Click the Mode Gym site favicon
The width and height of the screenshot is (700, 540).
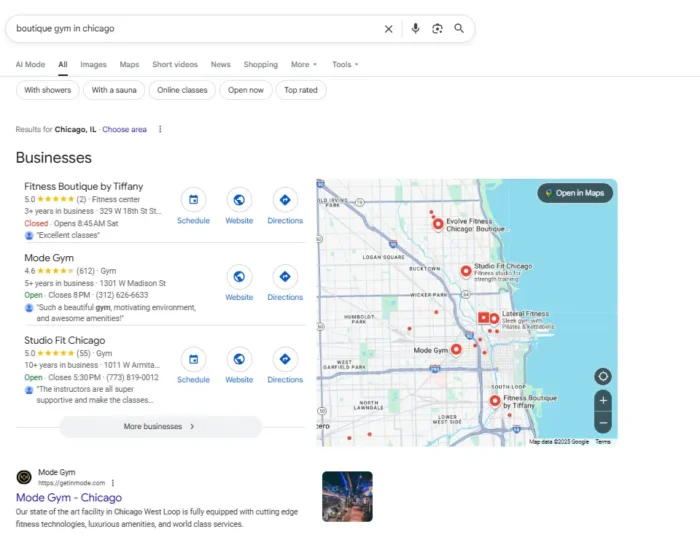coord(24,477)
